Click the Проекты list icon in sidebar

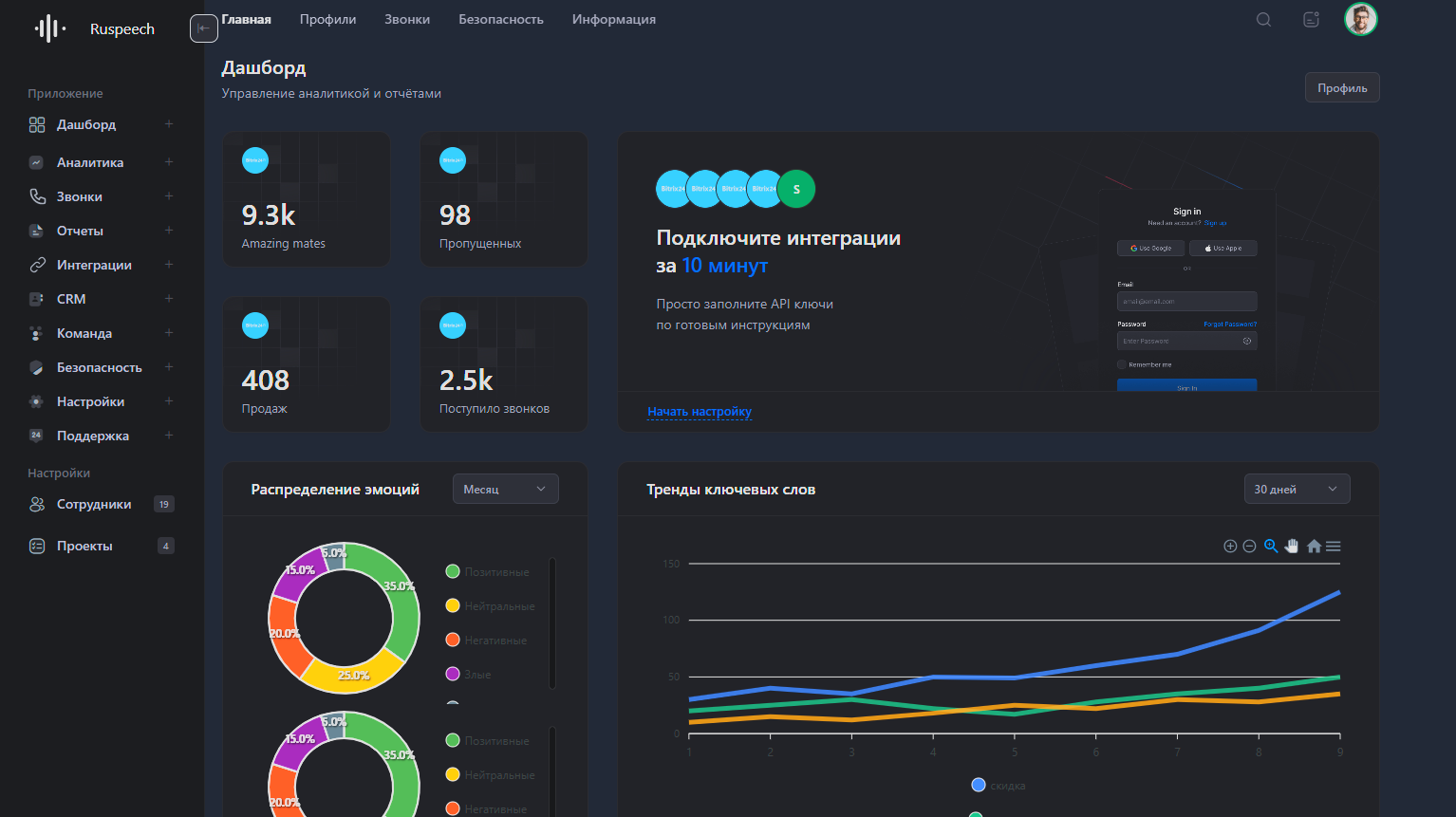pos(37,546)
